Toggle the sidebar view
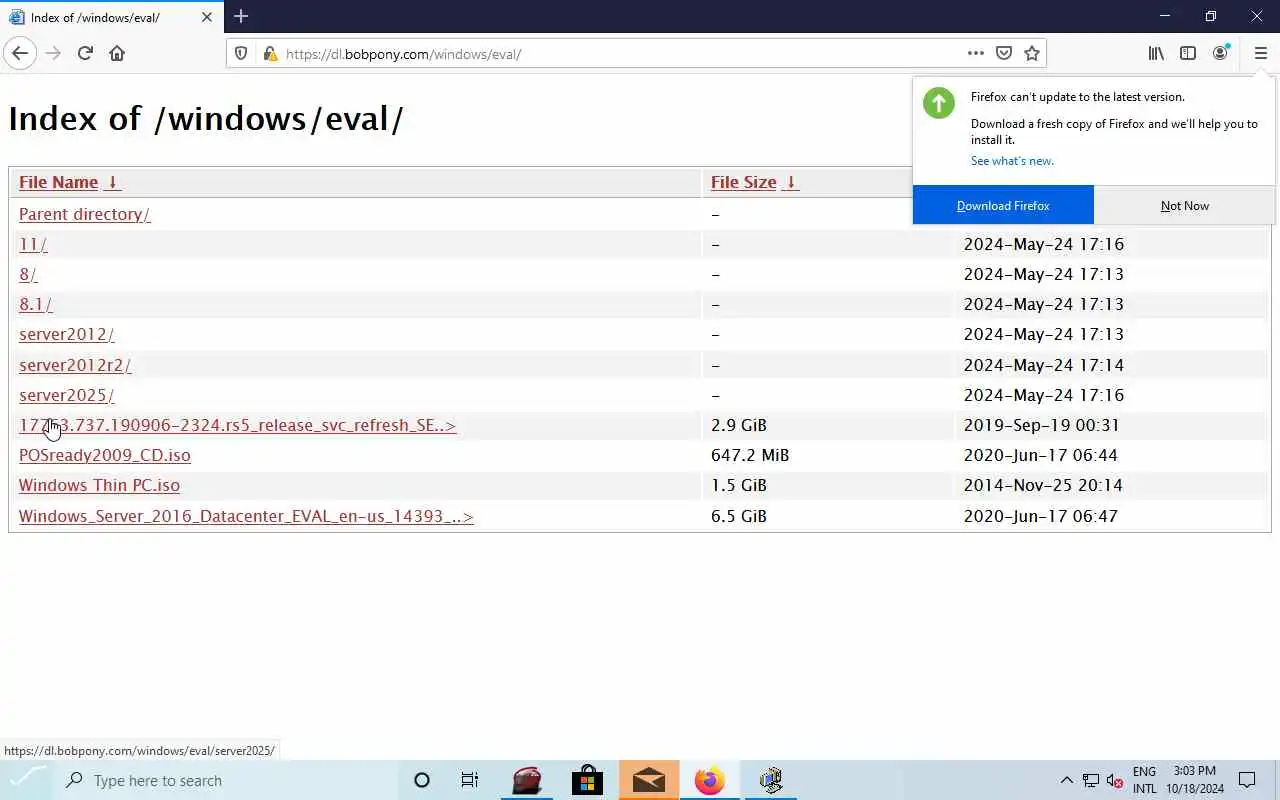 [1188, 53]
